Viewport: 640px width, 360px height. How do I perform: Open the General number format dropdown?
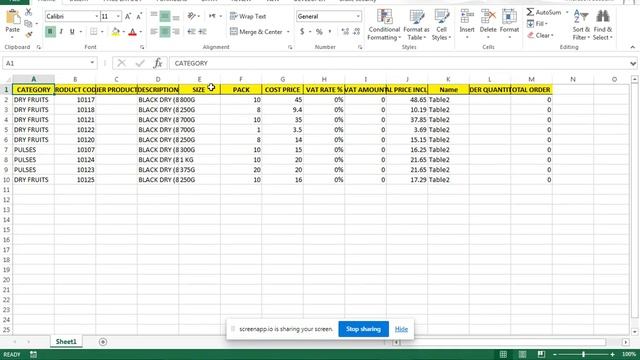(358, 16)
